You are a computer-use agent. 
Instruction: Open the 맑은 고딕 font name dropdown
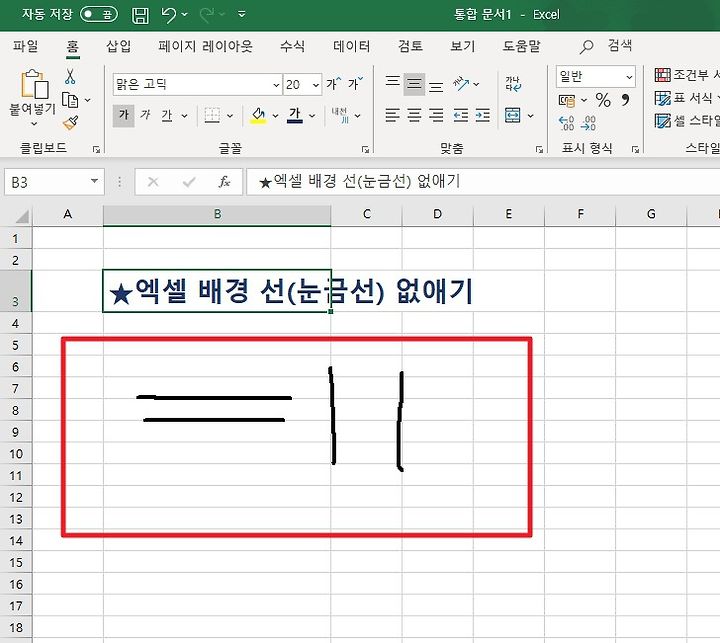click(276, 85)
